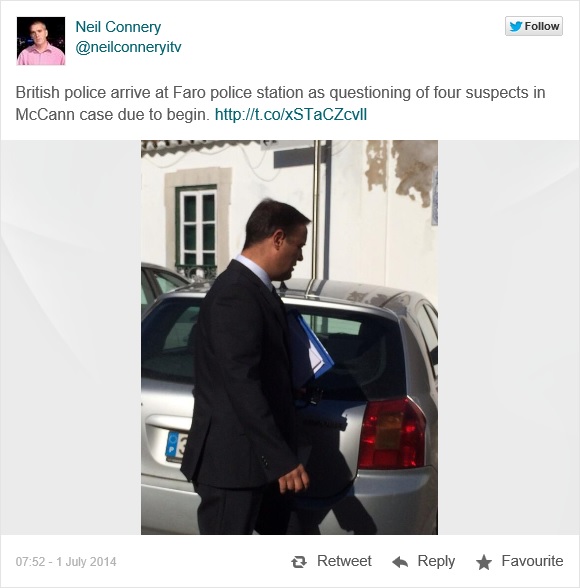Open the 07:52 - 1 July 2014 timestamp
Image resolution: width=580 pixels, height=588 pixels.
(x=66, y=562)
